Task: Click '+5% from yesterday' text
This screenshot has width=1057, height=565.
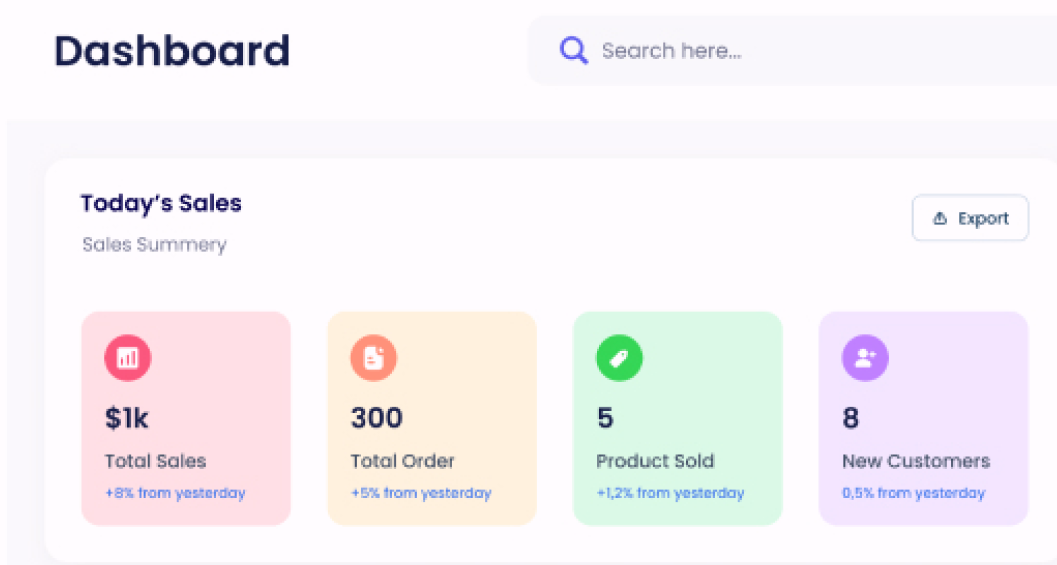Action: 421,493
